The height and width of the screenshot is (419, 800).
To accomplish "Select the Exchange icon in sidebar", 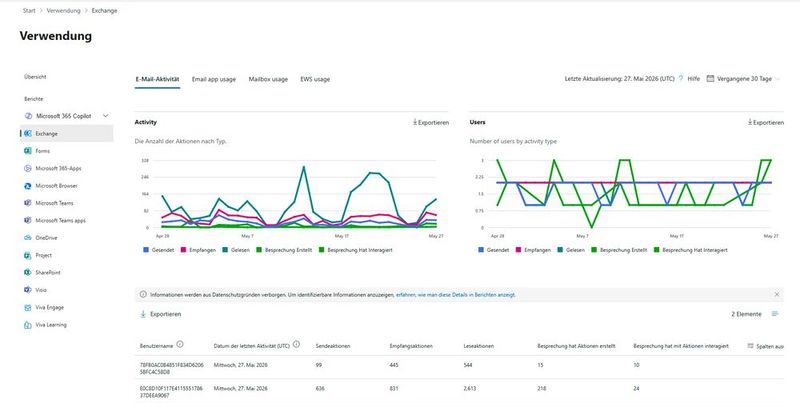I will (28, 134).
